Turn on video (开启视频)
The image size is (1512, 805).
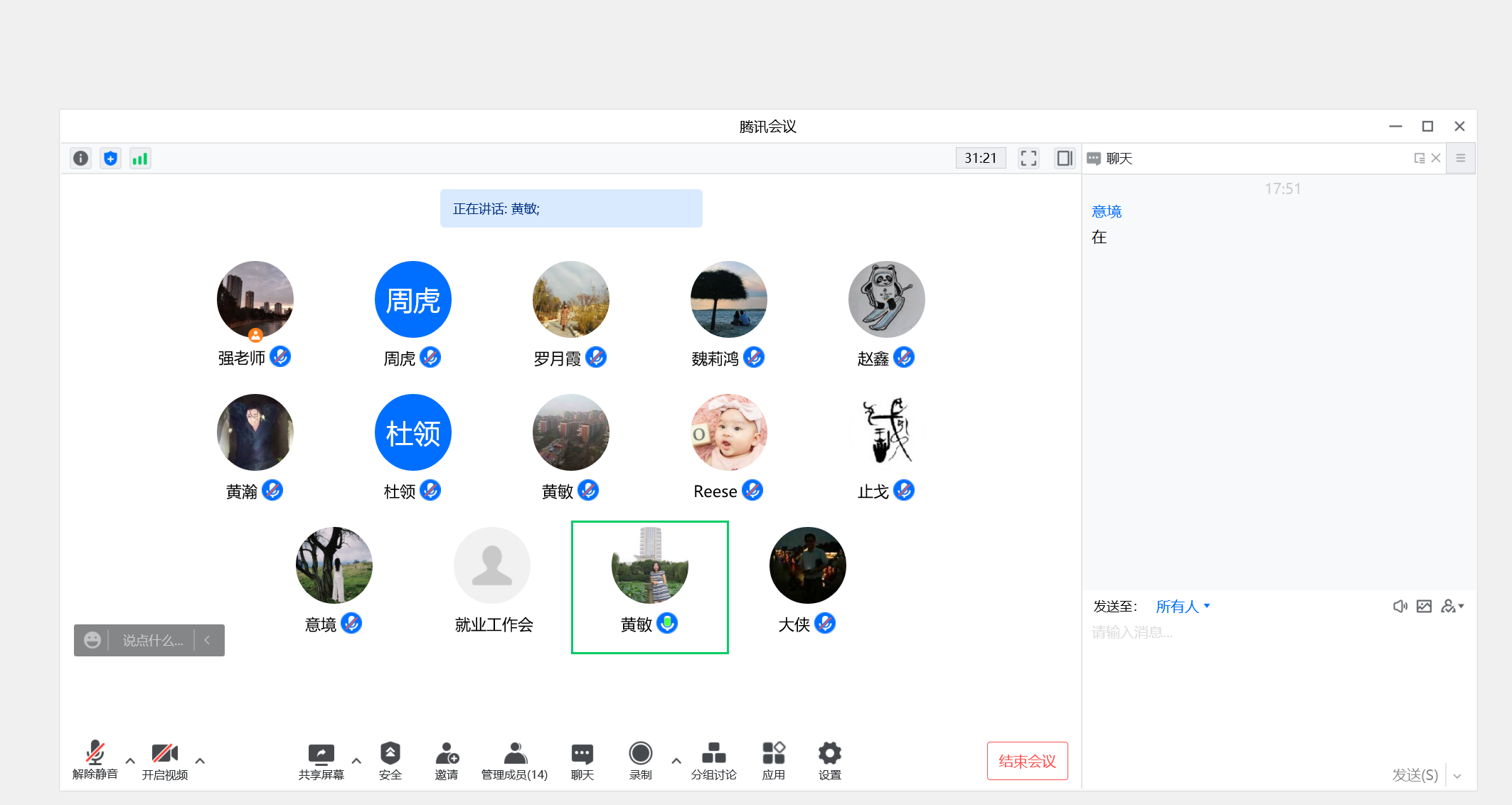pyautogui.click(x=164, y=755)
